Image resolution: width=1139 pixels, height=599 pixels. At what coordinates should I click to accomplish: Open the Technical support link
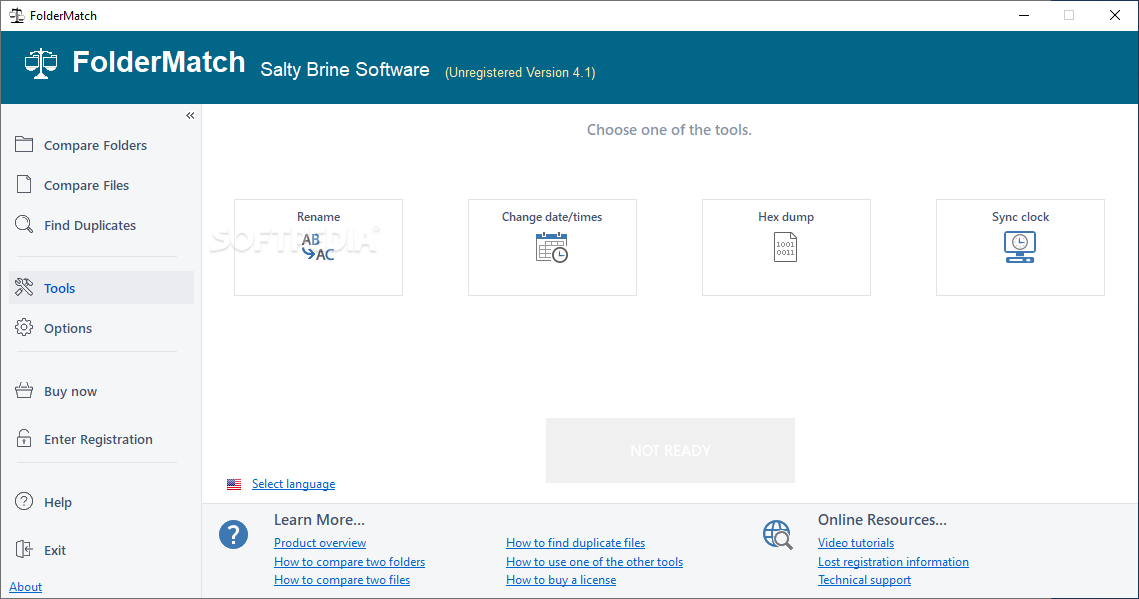point(864,580)
